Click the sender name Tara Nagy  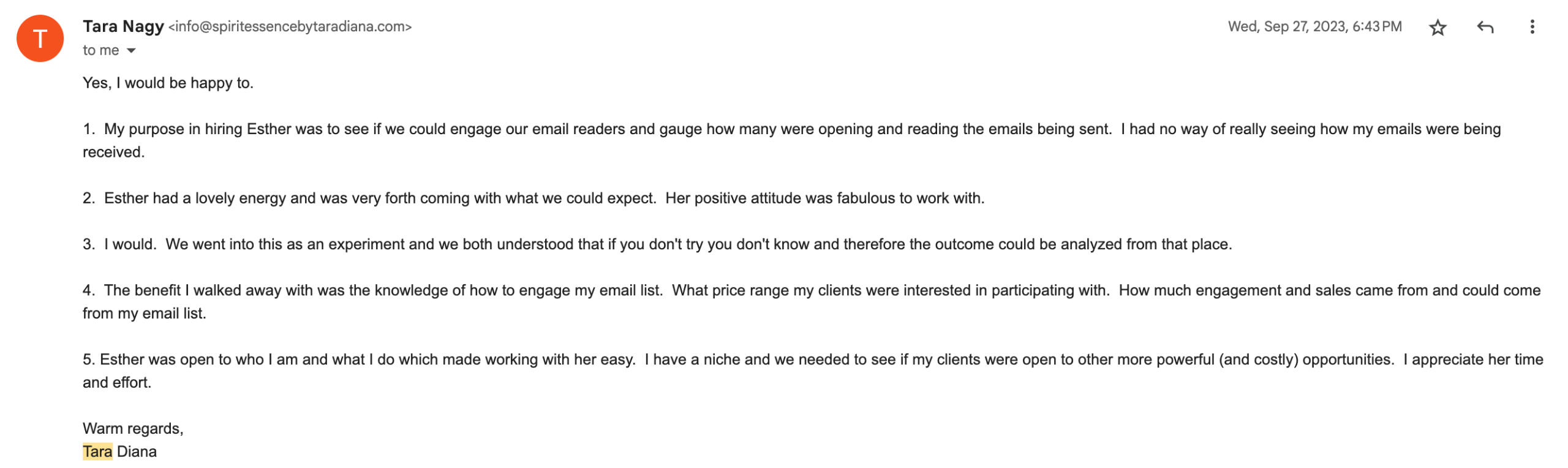[123, 26]
